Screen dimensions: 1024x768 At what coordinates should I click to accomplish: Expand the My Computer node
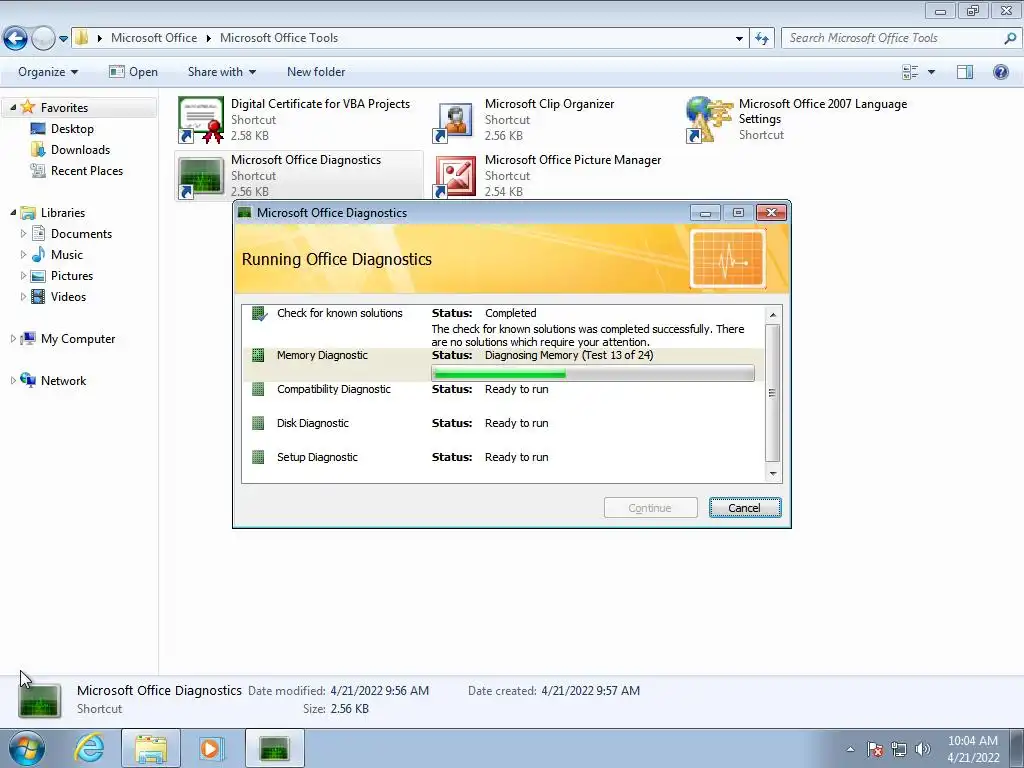(x=13, y=338)
